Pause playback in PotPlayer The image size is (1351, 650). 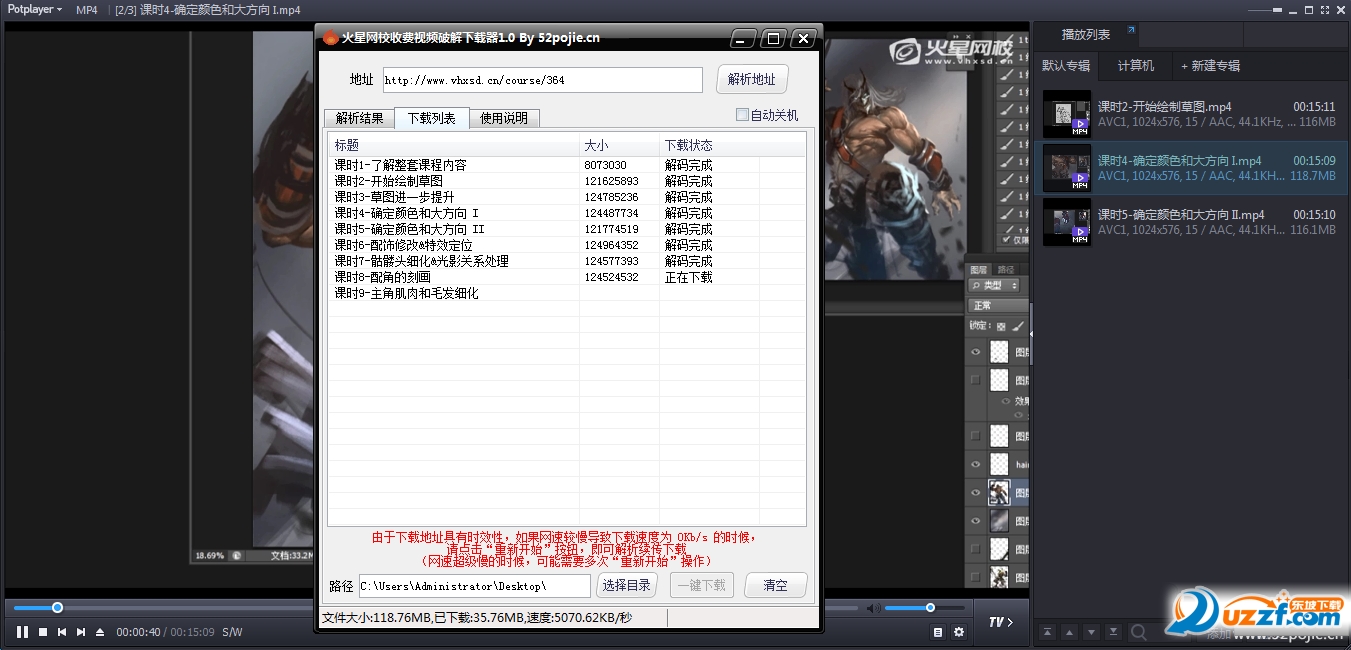22,632
